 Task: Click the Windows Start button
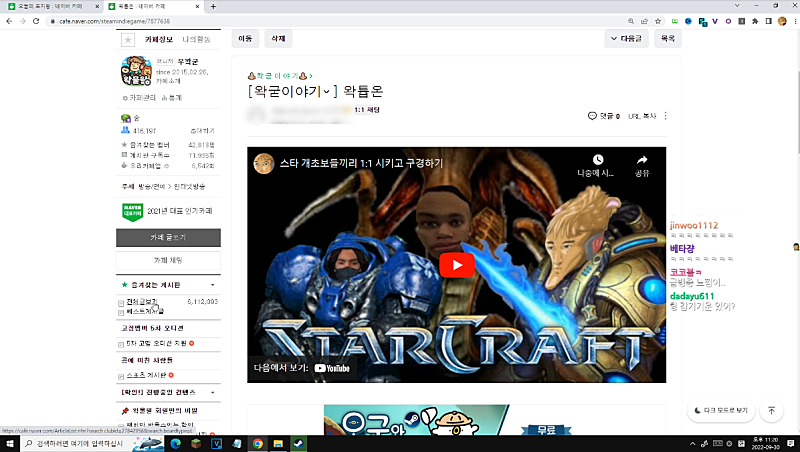[x=9, y=443]
